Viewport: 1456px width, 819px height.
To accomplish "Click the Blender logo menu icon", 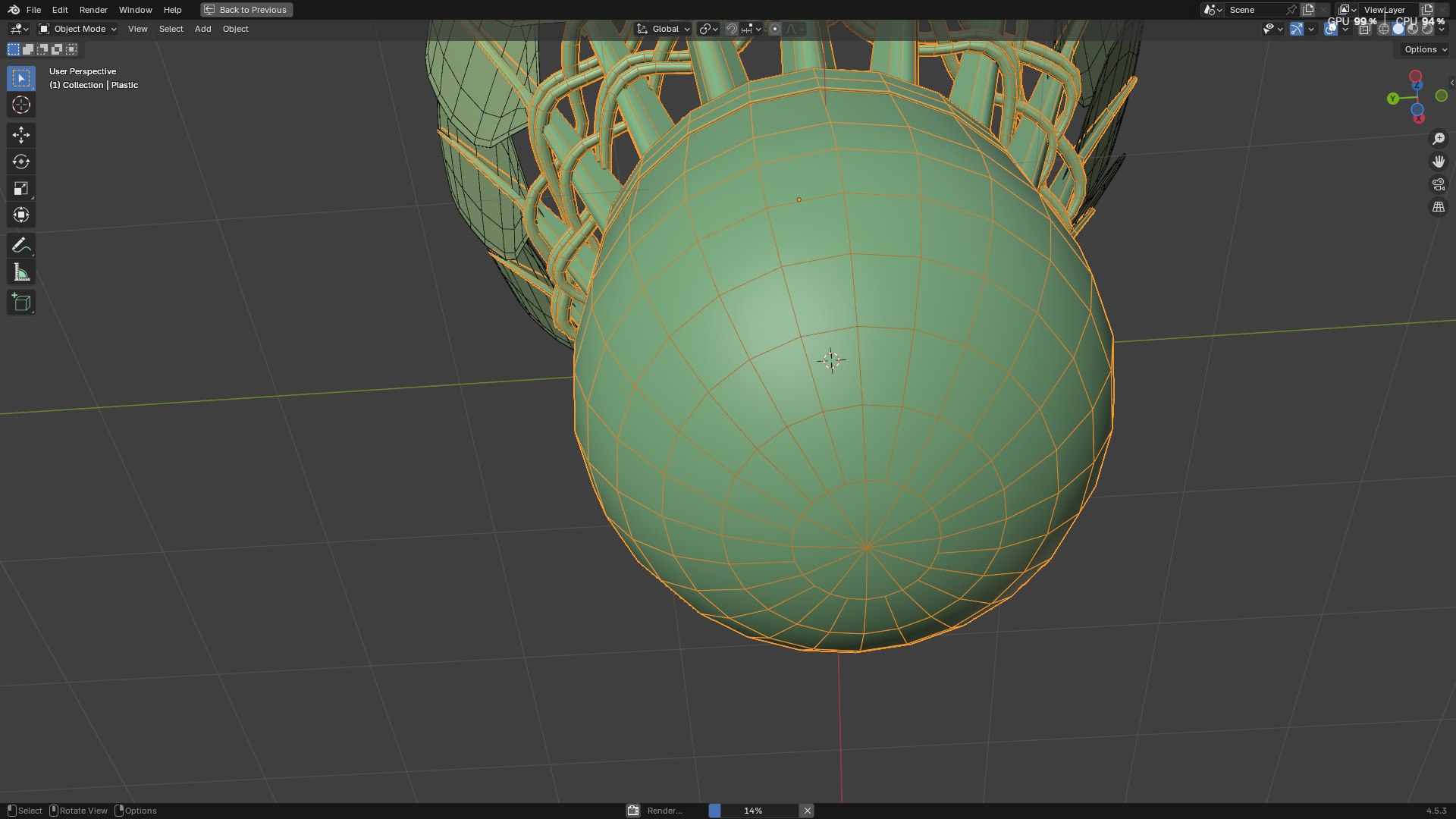I will 14,10.
